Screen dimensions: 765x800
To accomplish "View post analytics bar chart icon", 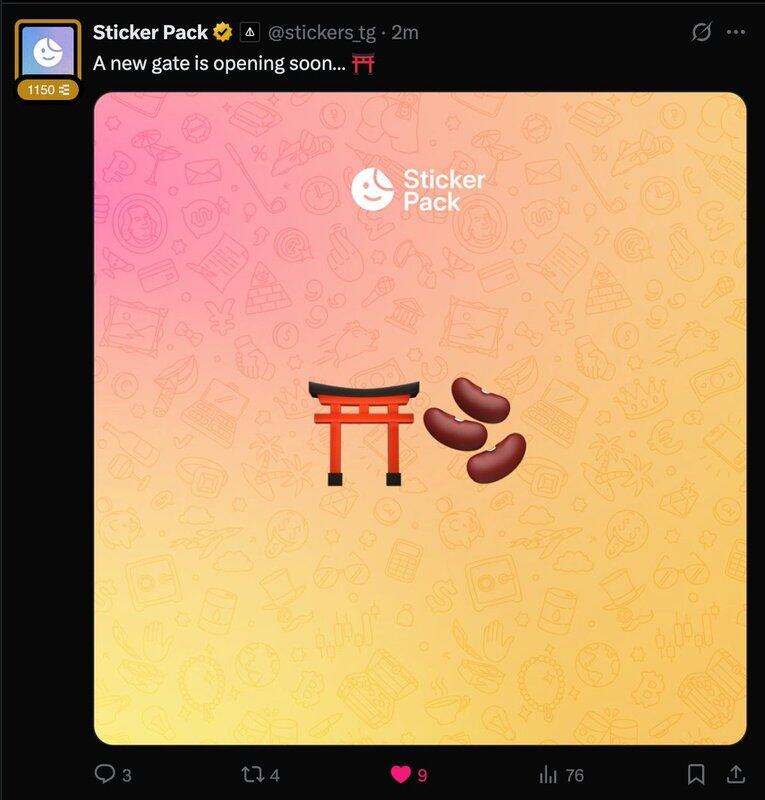I will click(548, 775).
